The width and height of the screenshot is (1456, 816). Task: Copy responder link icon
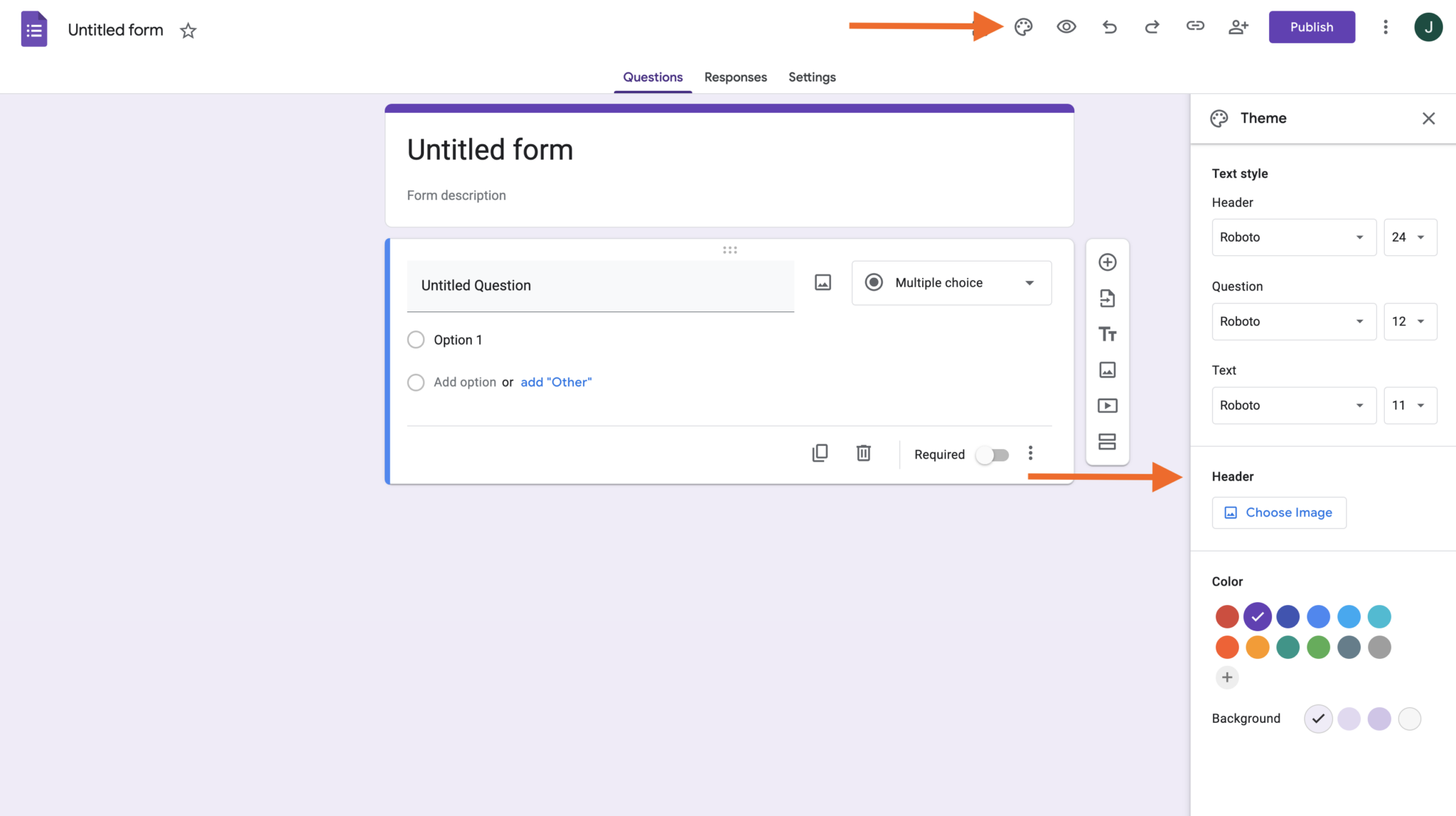click(1195, 26)
